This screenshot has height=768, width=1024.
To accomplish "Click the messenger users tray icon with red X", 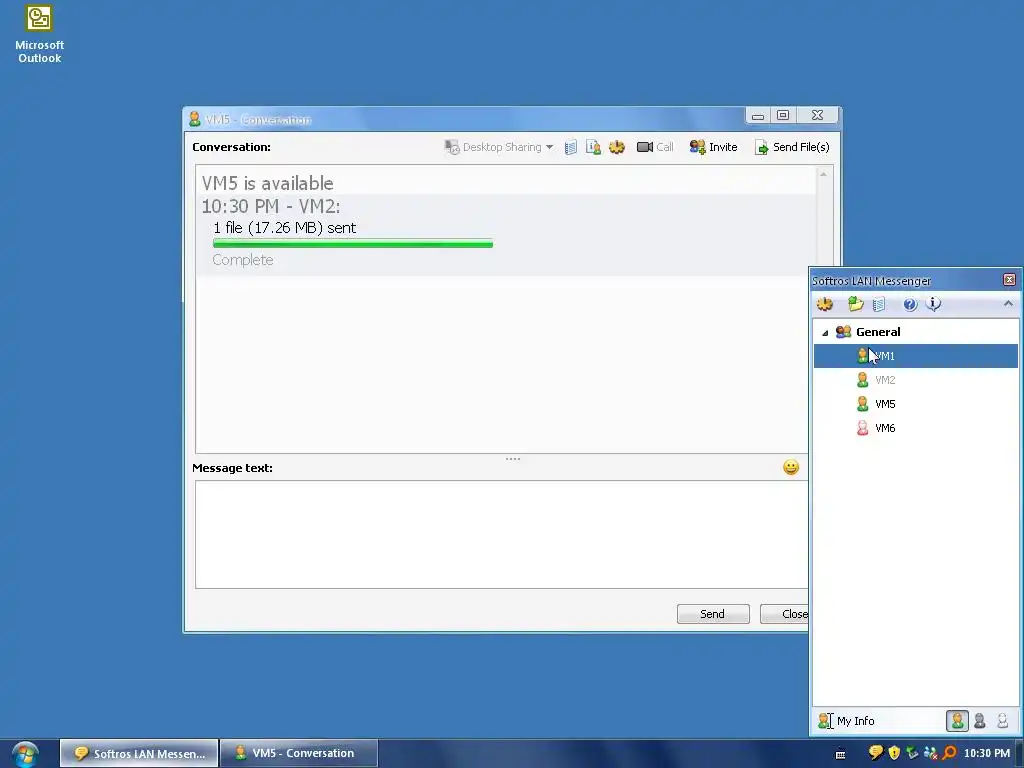I will click(x=931, y=753).
